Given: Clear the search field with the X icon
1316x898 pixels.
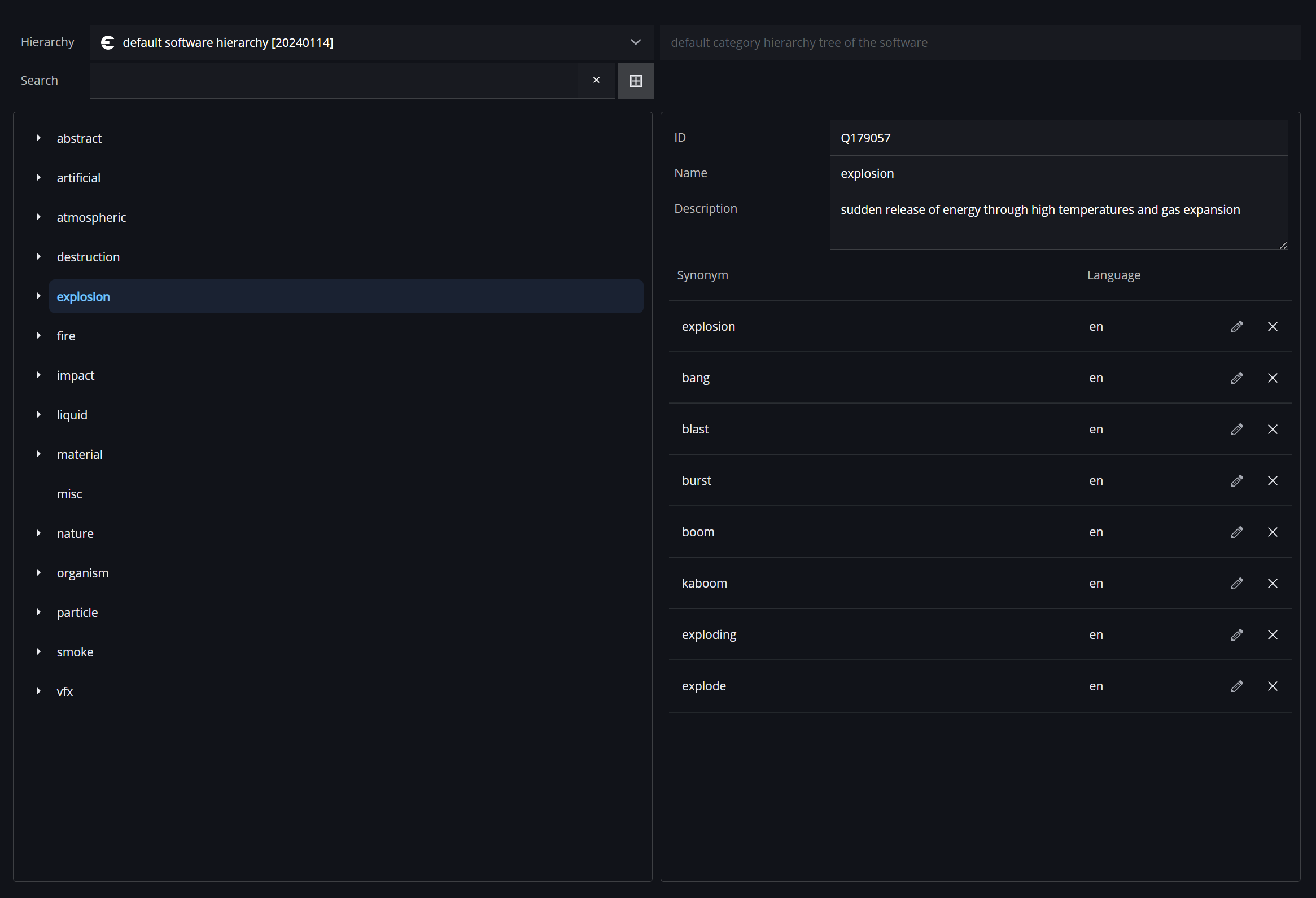Looking at the screenshot, I should pyautogui.click(x=596, y=80).
